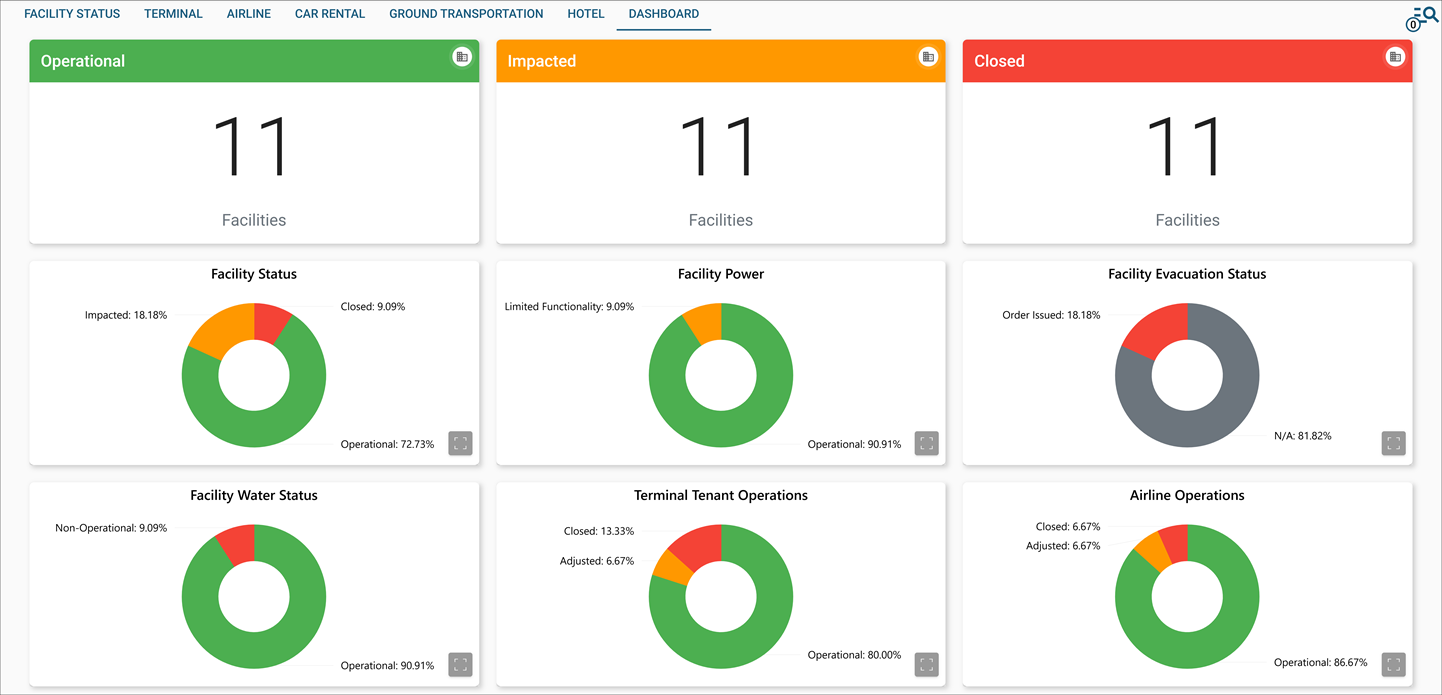
Task: Select the AIRLINE tab
Action: [248, 13]
